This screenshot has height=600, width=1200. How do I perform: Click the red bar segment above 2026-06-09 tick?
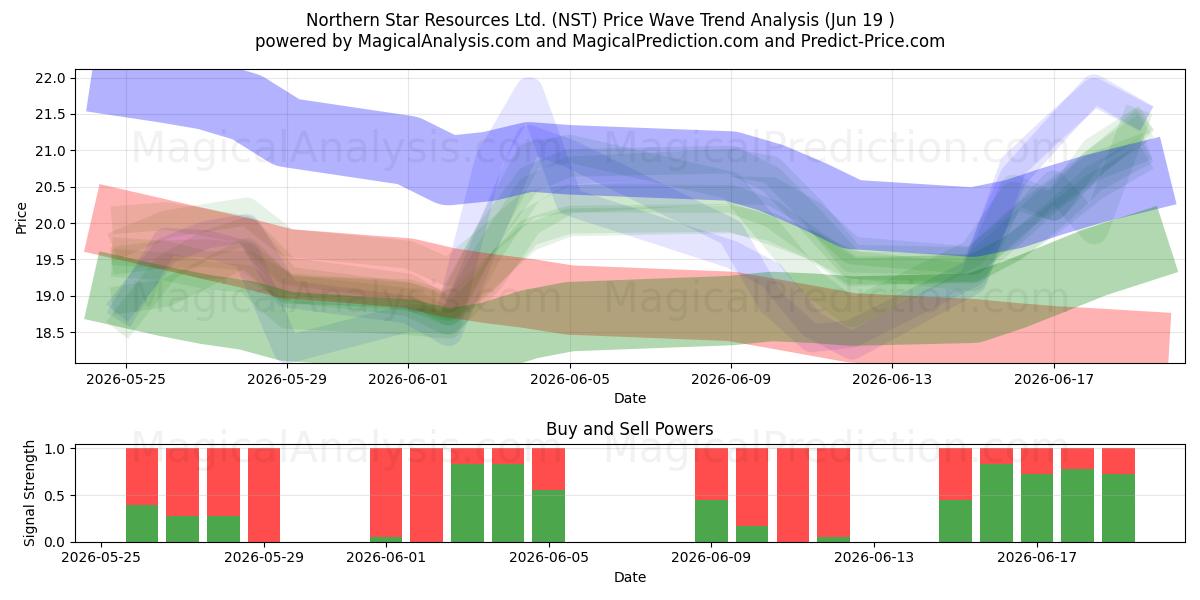pyautogui.click(x=711, y=474)
